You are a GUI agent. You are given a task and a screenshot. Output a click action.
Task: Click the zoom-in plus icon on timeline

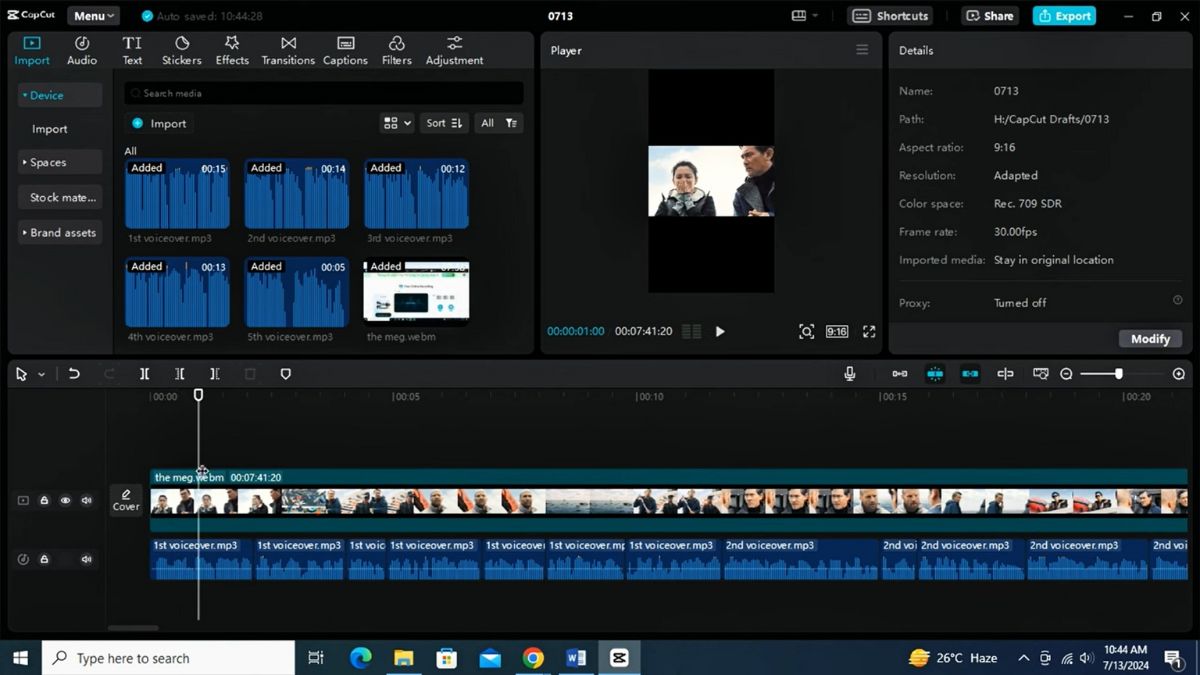point(1179,374)
